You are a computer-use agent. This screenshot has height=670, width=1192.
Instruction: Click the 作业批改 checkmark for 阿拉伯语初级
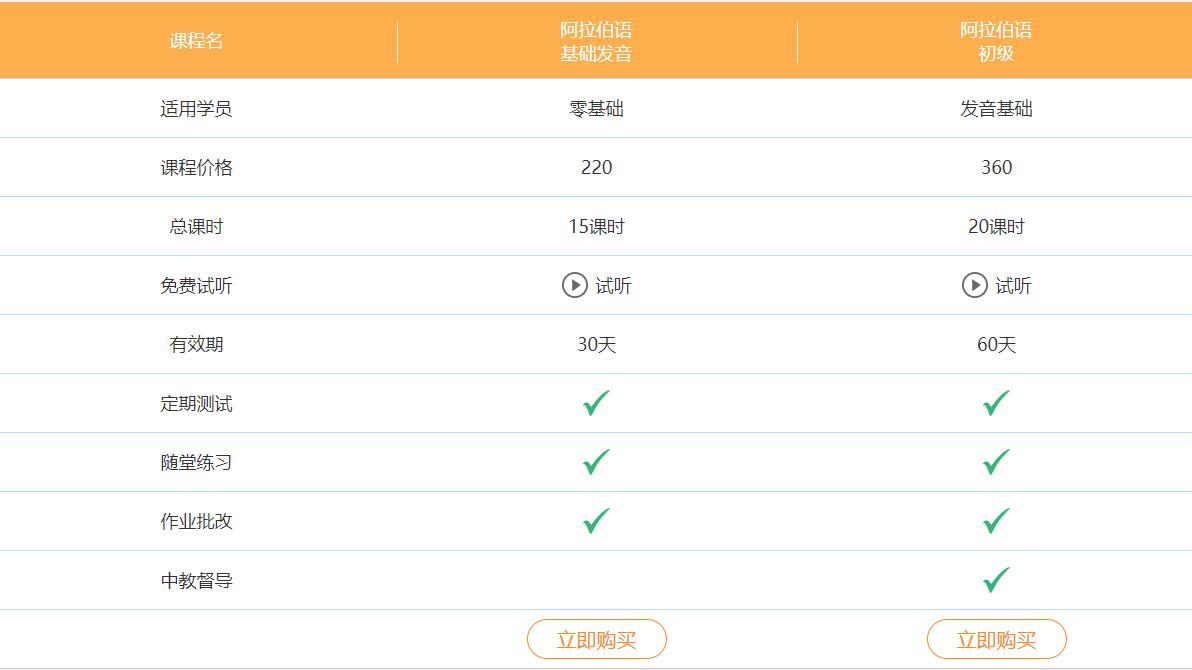(992, 521)
